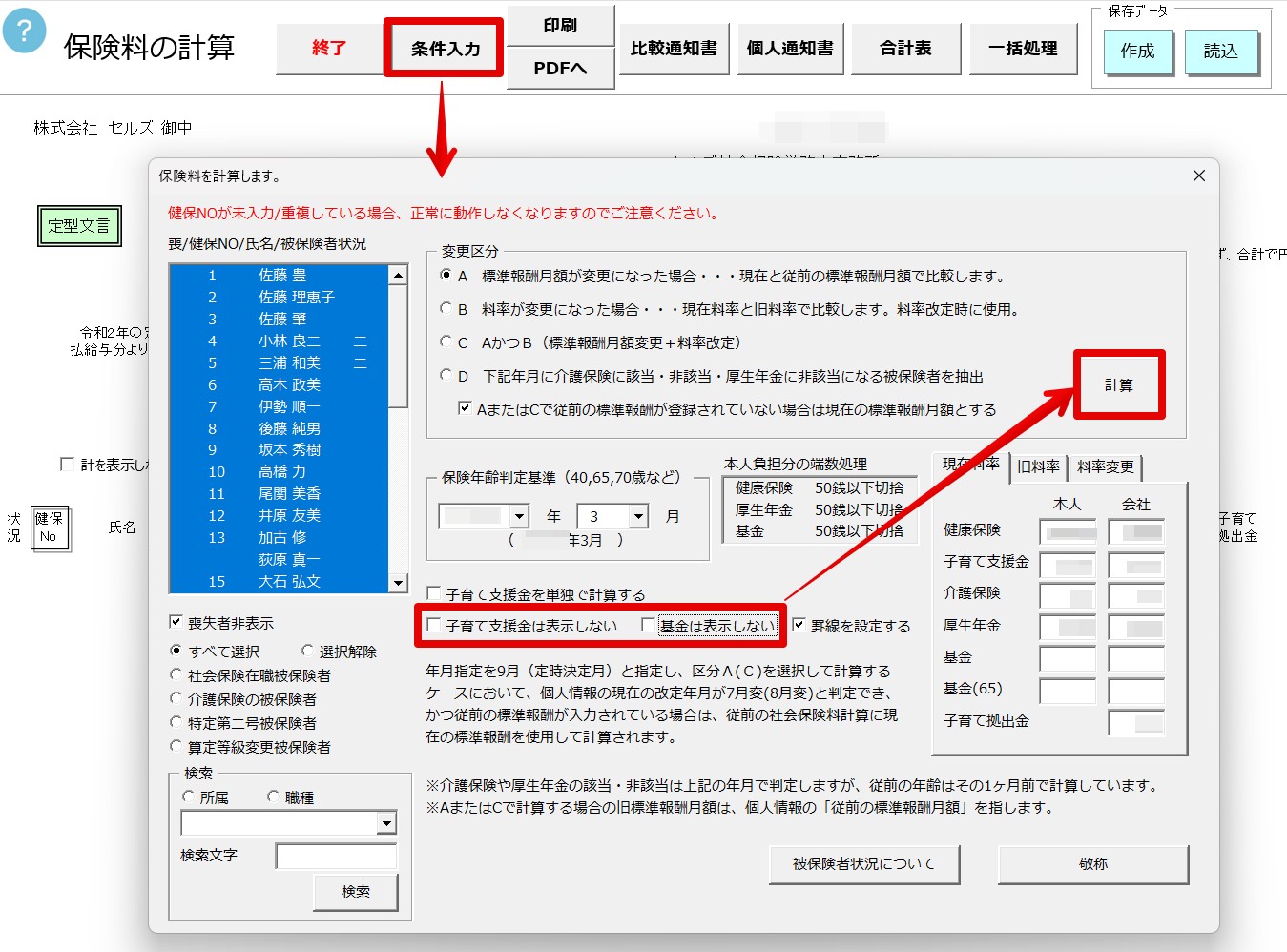Toggle 喪失者非表示 checkbox
The width and height of the screenshot is (1287, 952).
tap(176, 622)
